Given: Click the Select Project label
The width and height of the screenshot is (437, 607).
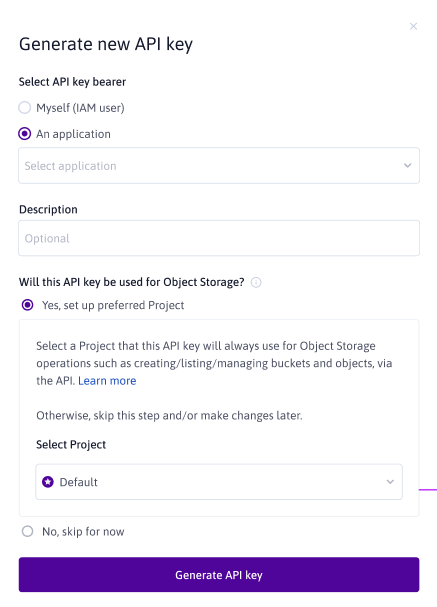Looking at the screenshot, I should [71, 444].
